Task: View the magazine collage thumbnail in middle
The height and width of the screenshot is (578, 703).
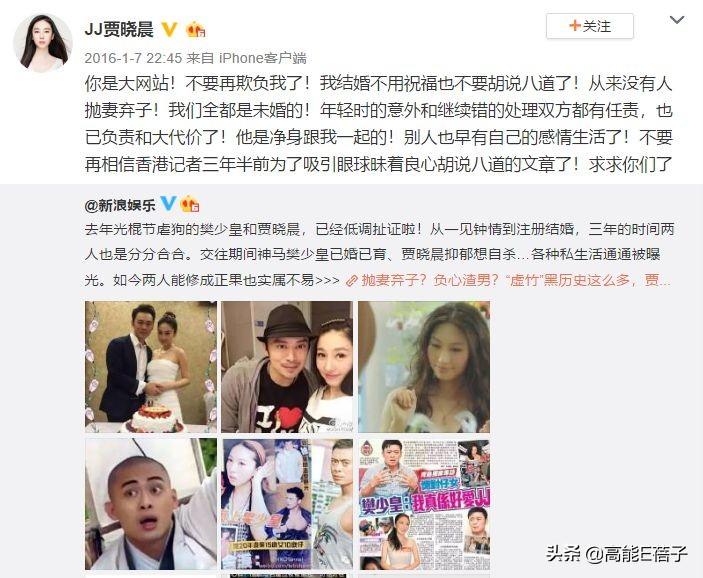Action: pos(287,504)
